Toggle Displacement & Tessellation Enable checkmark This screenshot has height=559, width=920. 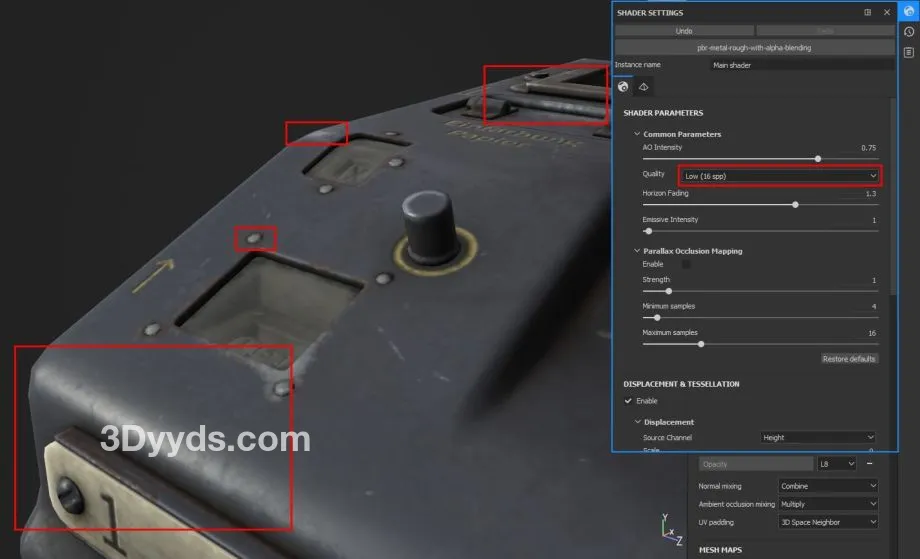pyautogui.click(x=629, y=401)
